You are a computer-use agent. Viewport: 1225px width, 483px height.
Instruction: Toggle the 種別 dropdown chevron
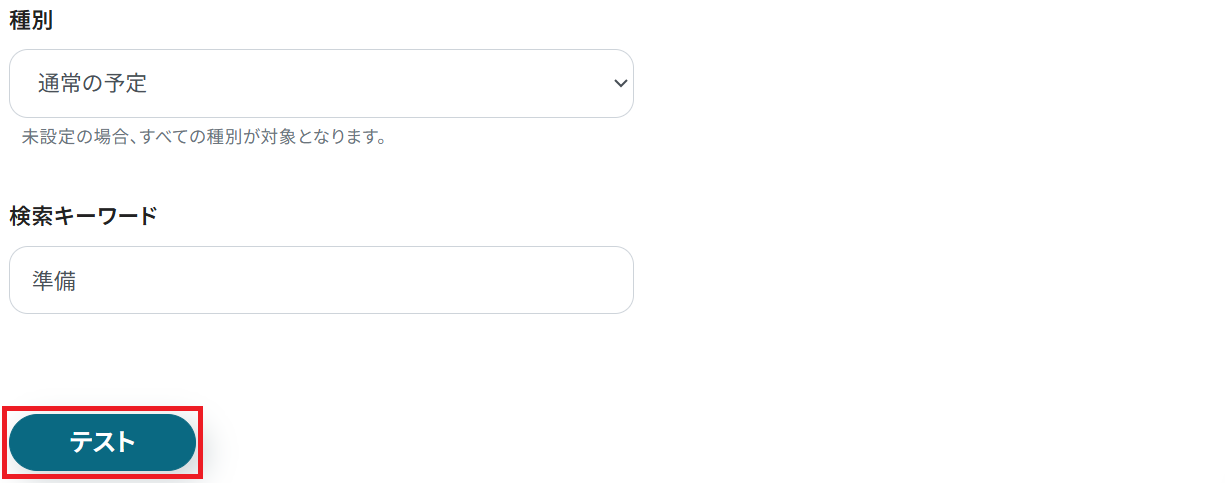[x=619, y=84]
